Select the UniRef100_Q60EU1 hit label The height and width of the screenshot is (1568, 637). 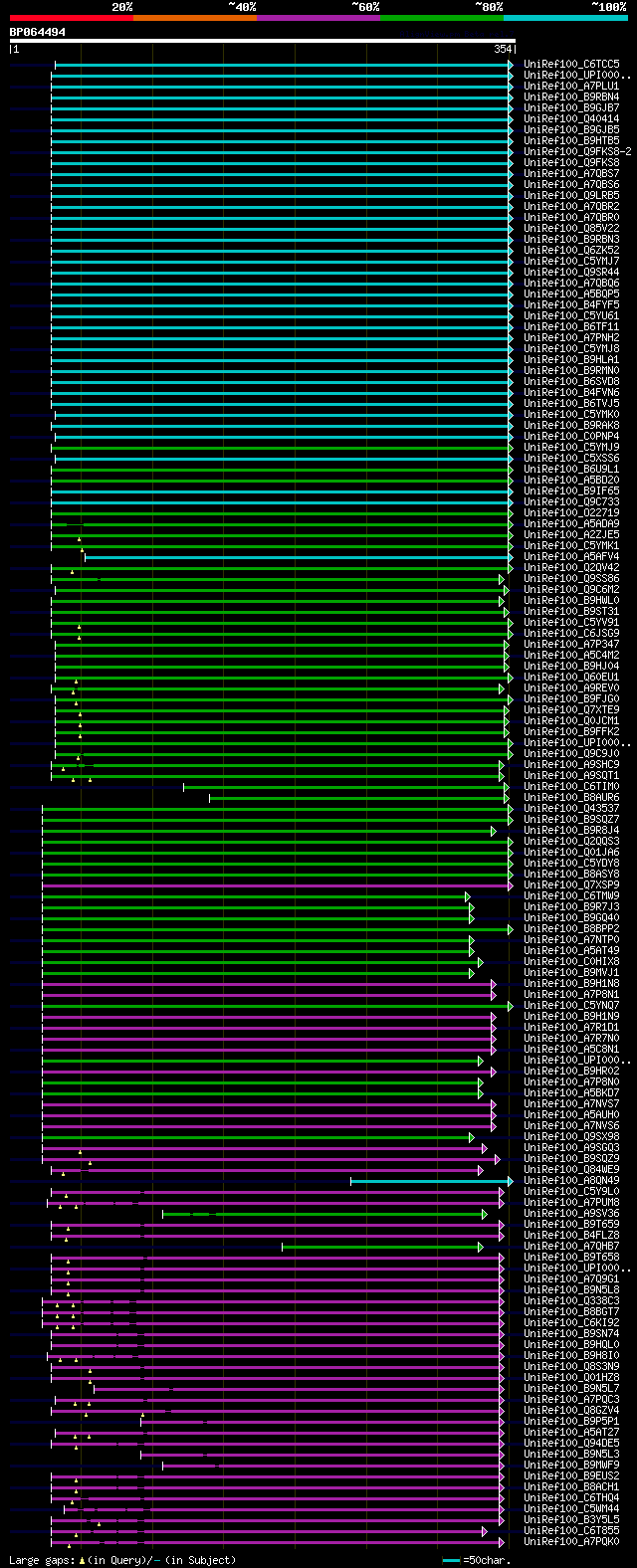coord(571,677)
